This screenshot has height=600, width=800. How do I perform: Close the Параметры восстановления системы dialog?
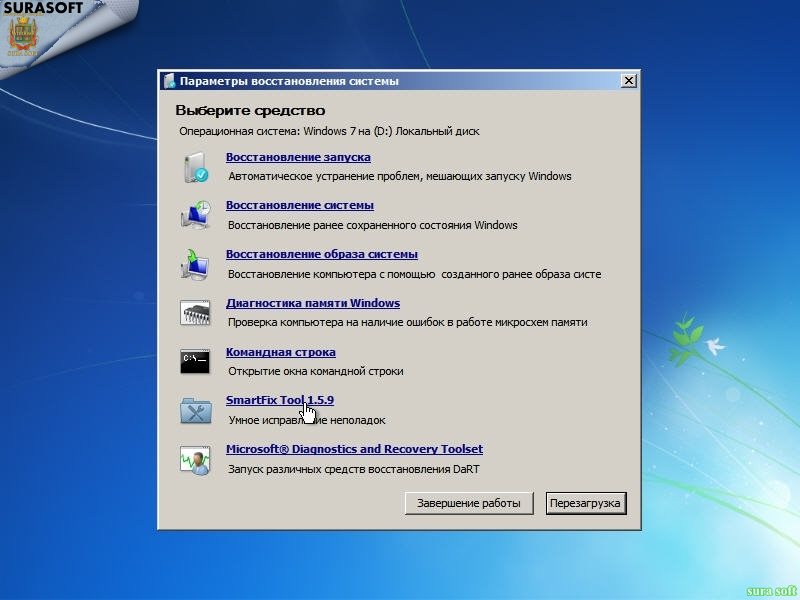click(629, 81)
